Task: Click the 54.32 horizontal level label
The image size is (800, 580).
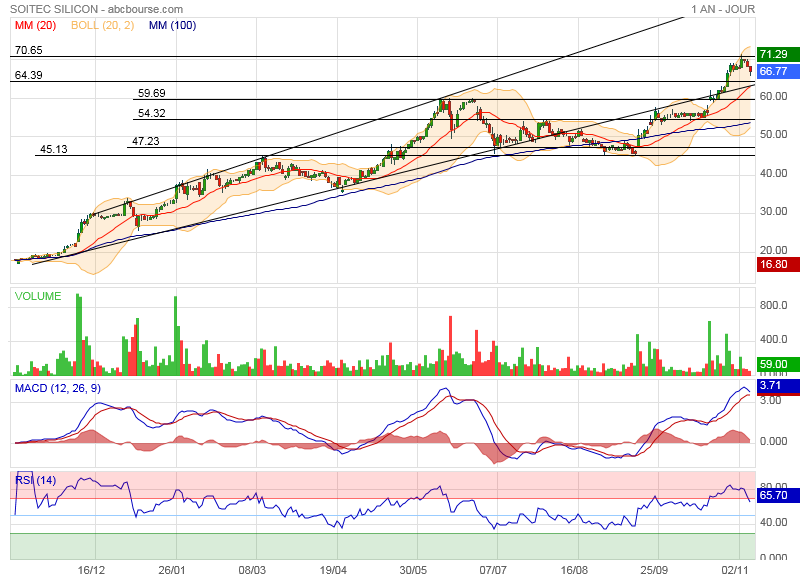Action: coord(152,113)
